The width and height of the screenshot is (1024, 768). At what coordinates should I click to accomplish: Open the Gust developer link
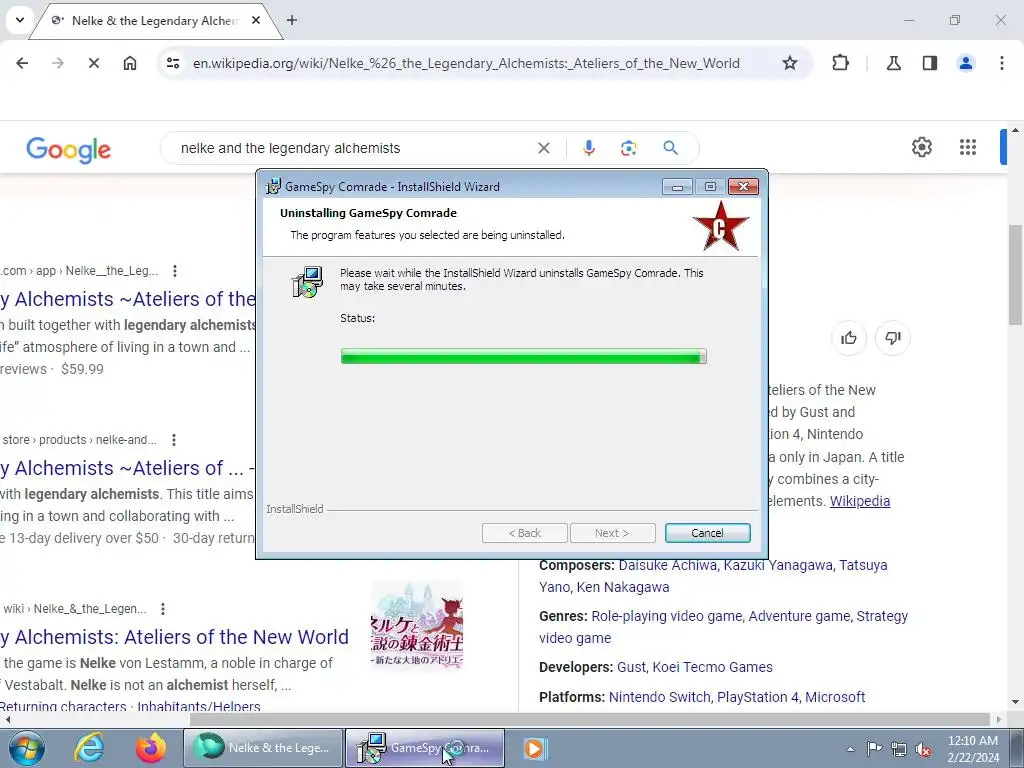pos(631,667)
